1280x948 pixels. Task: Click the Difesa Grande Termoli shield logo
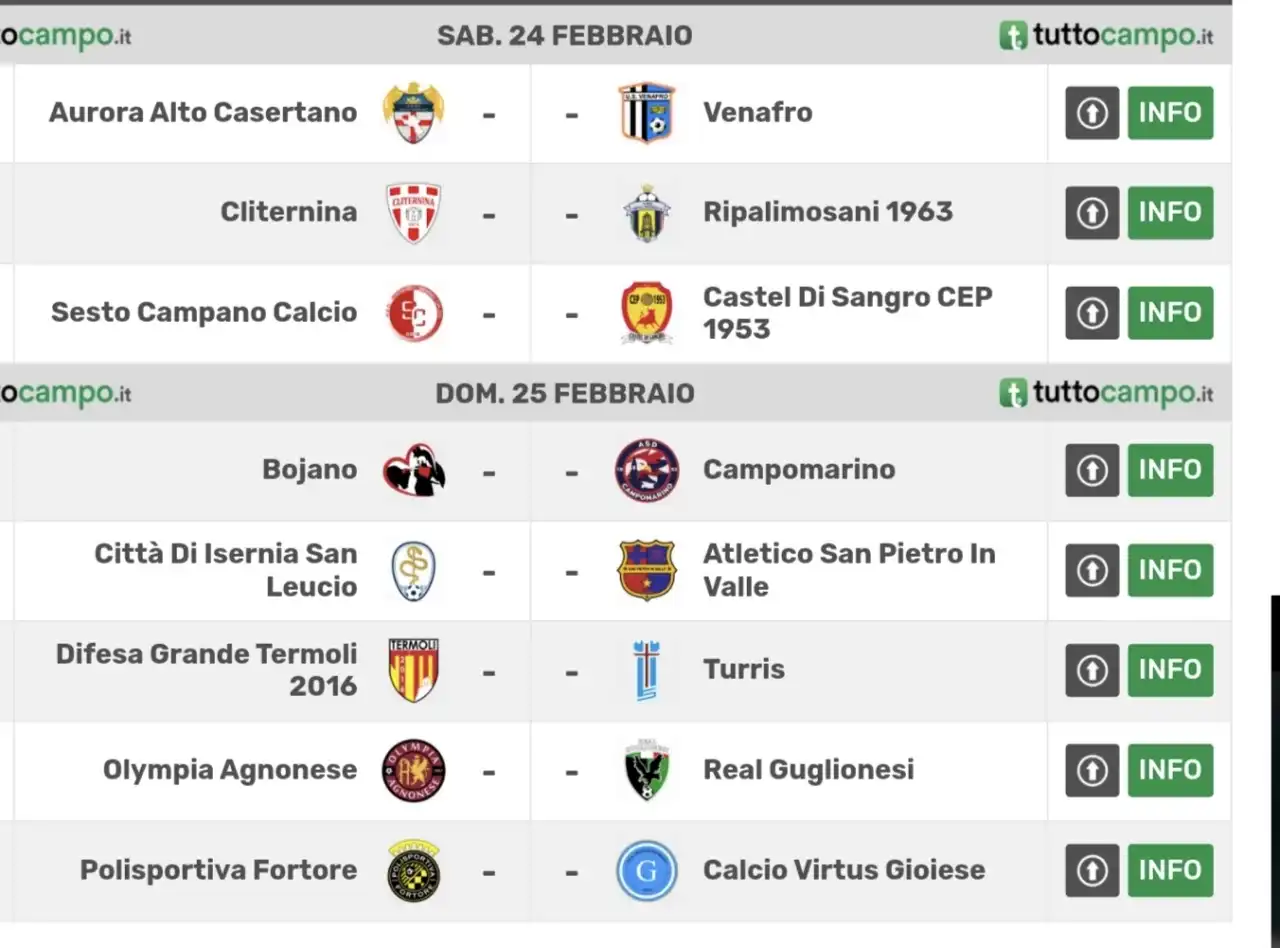coord(413,670)
